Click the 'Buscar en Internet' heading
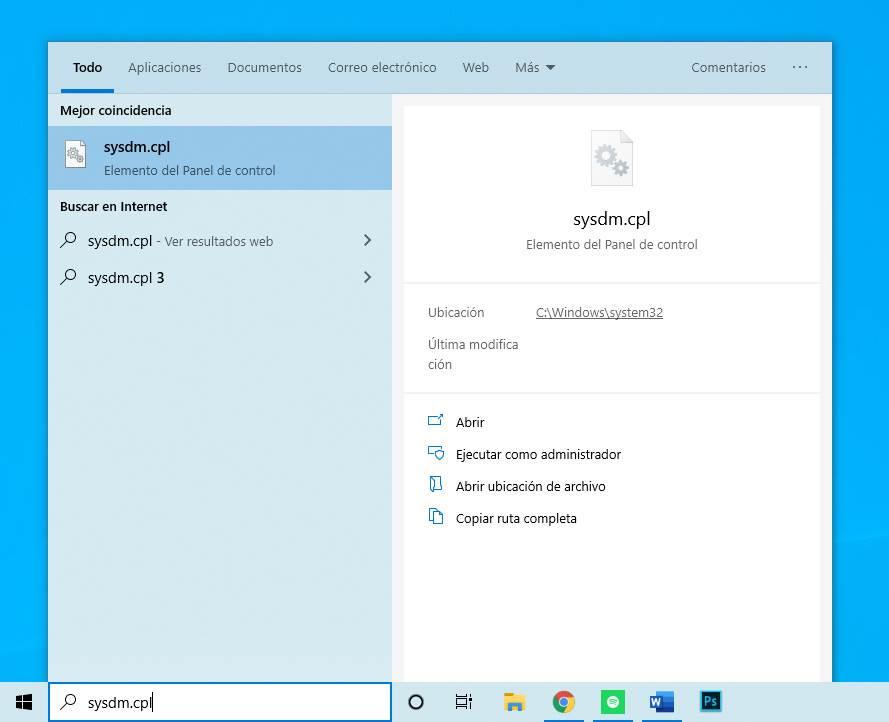This screenshot has height=722, width=889. [x=113, y=206]
